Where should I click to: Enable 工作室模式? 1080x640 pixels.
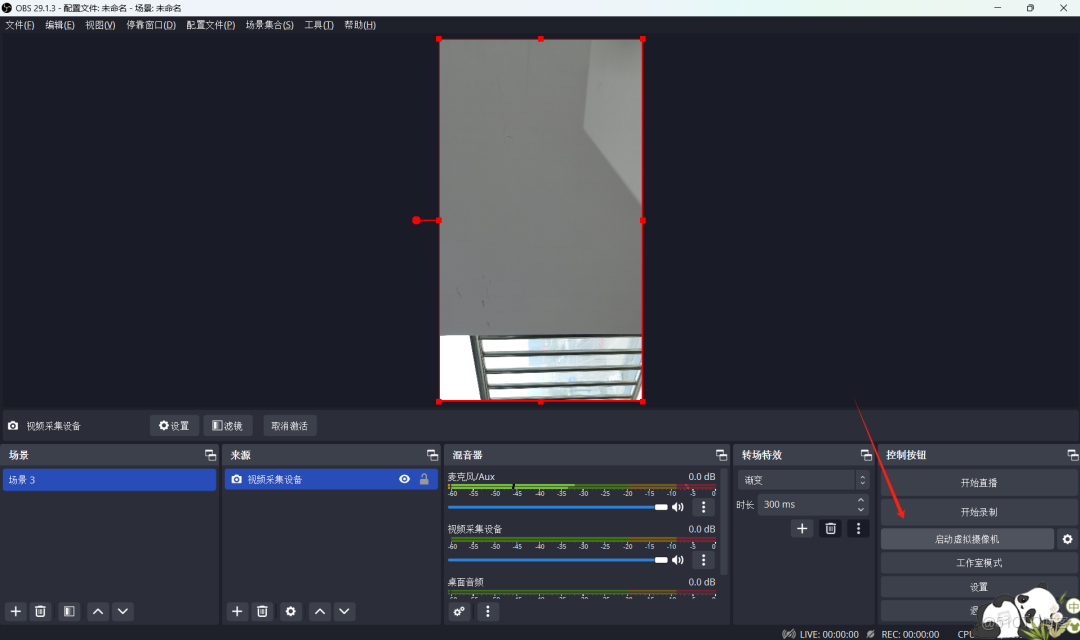coord(978,562)
